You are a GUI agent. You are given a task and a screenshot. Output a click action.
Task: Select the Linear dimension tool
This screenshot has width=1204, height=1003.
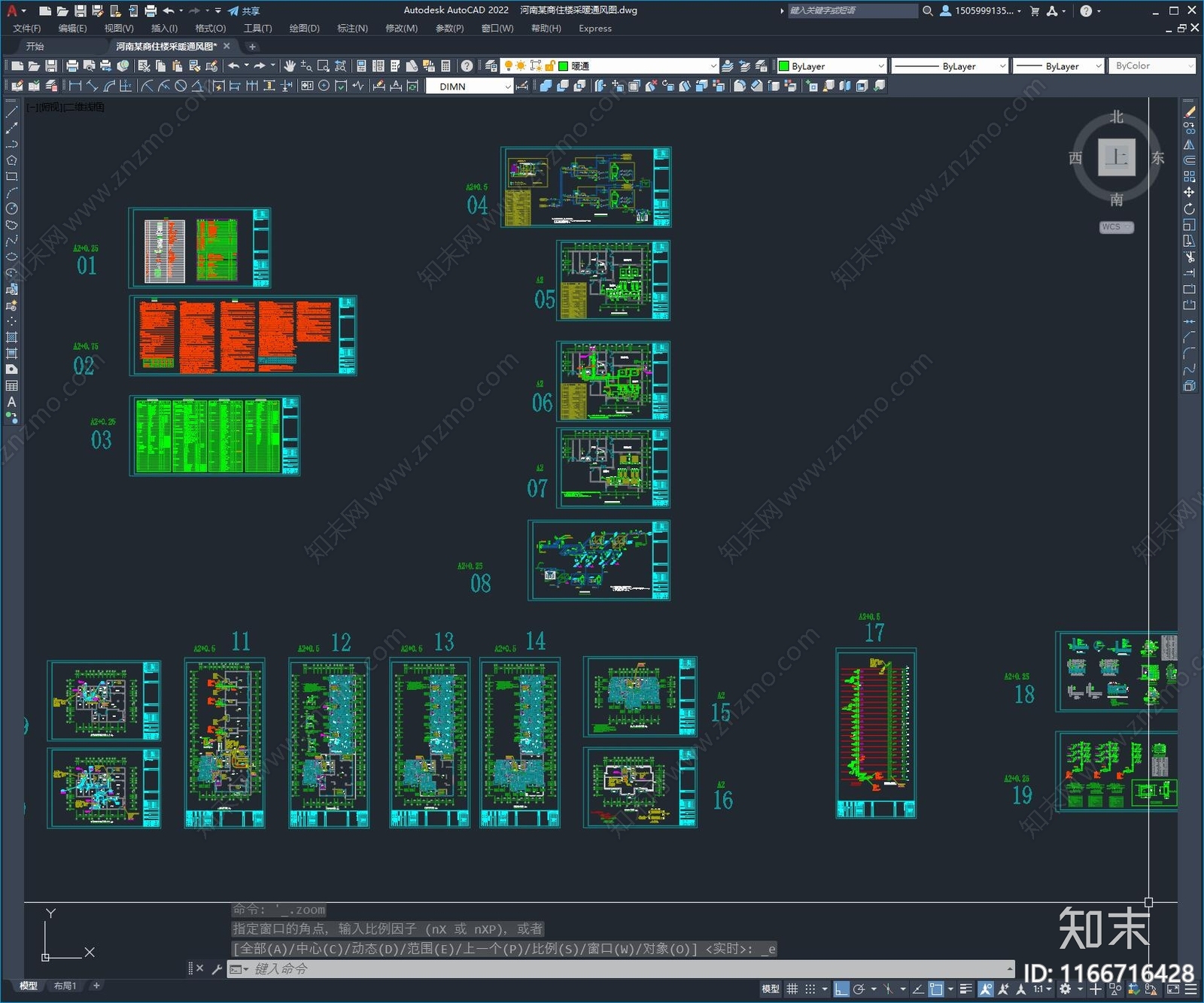pos(75,87)
